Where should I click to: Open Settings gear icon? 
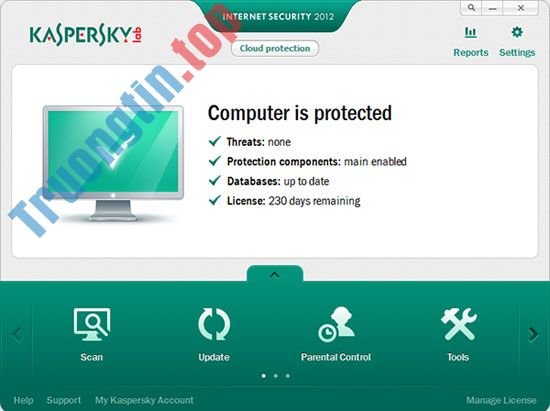point(517,32)
